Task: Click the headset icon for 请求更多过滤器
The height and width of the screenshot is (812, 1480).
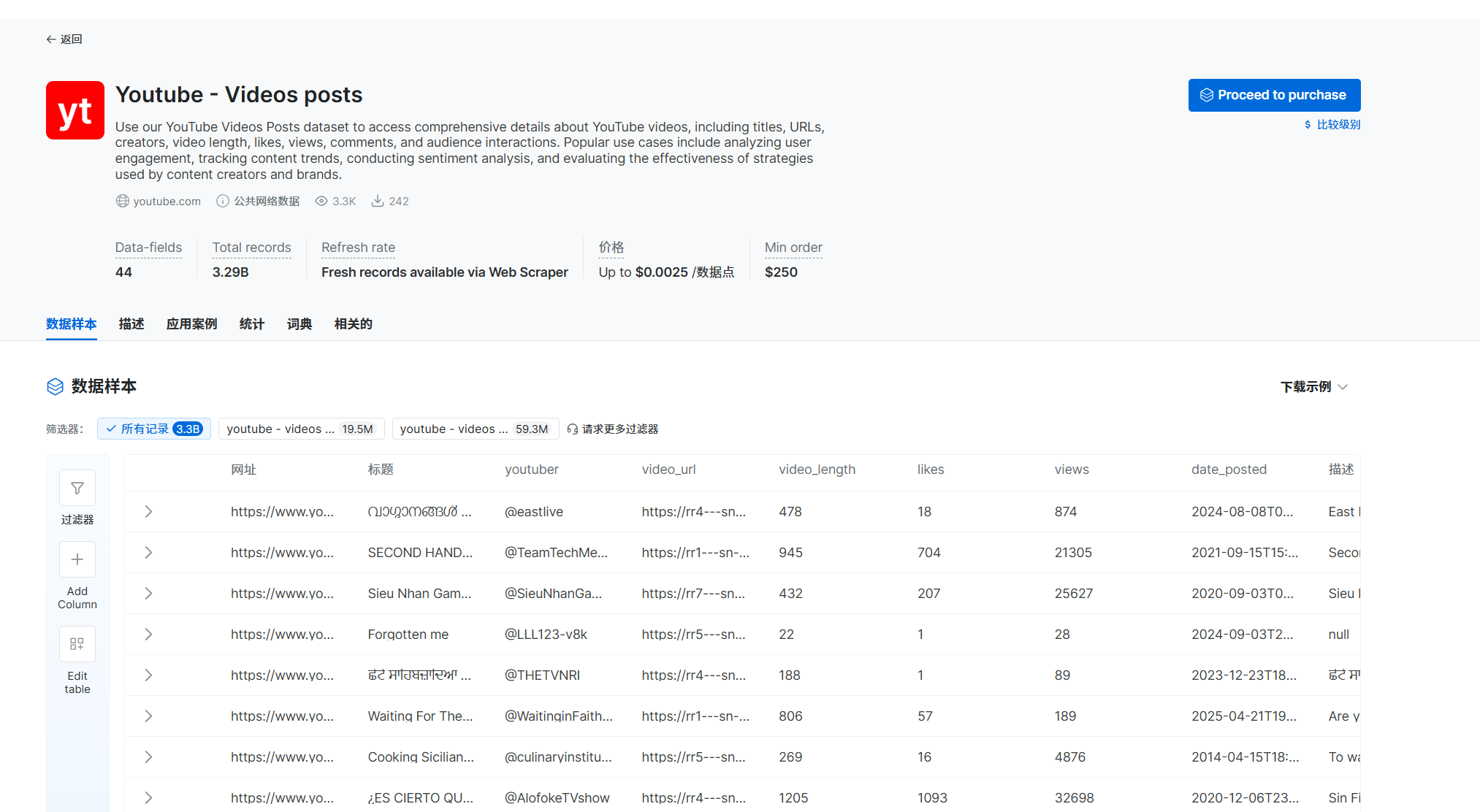Action: point(573,429)
